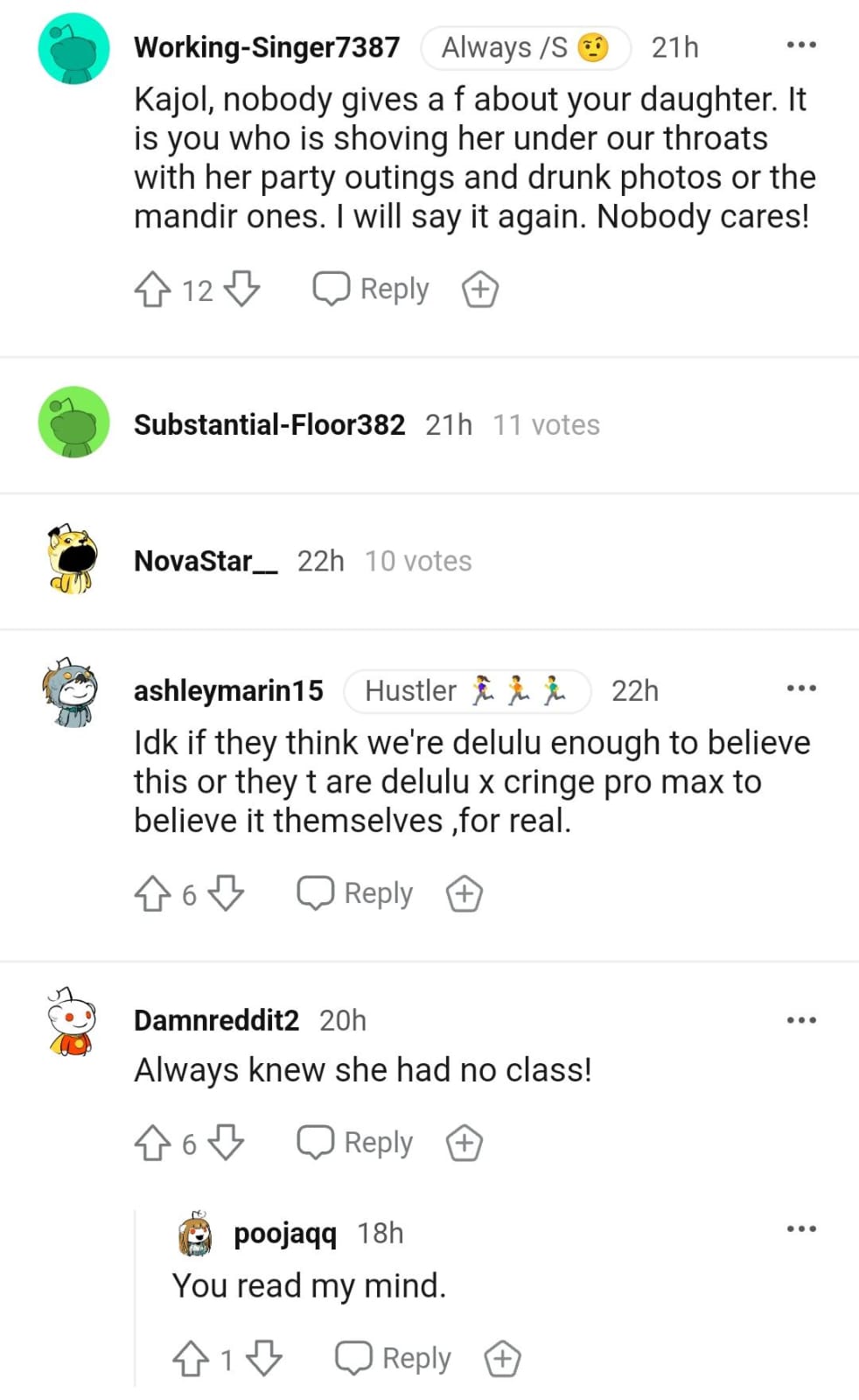
Task: Open more options for Working-Singer7387's comment
Action: [x=801, y=45]
